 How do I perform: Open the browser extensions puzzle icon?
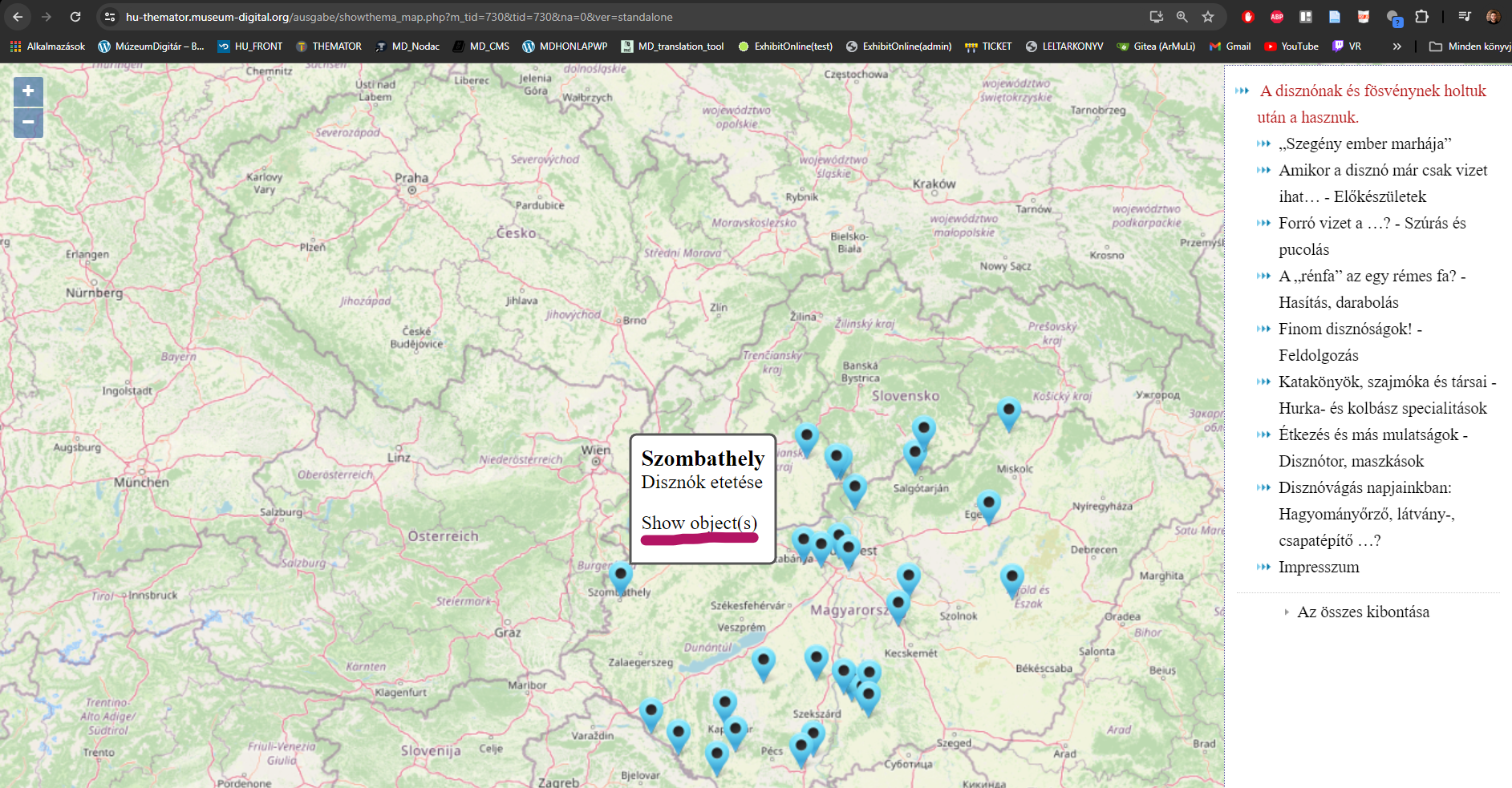(x=1421, y=17)
